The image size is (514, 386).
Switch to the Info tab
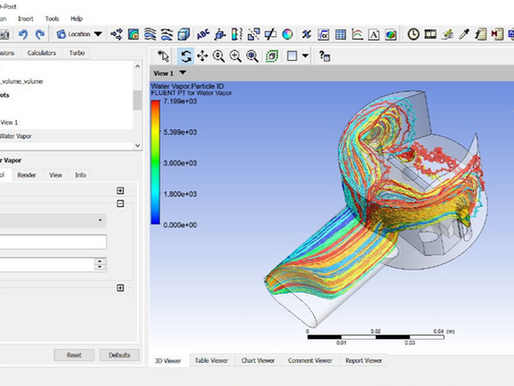click(80, 175)
